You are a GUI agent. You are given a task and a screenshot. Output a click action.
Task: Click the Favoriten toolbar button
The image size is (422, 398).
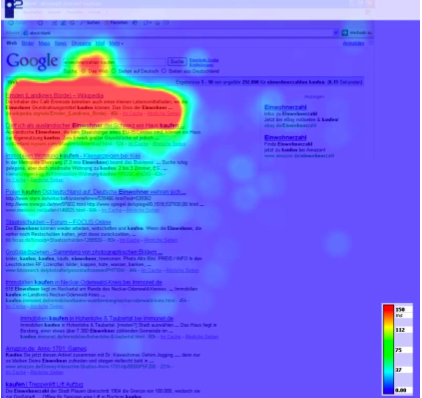(116, 23)
